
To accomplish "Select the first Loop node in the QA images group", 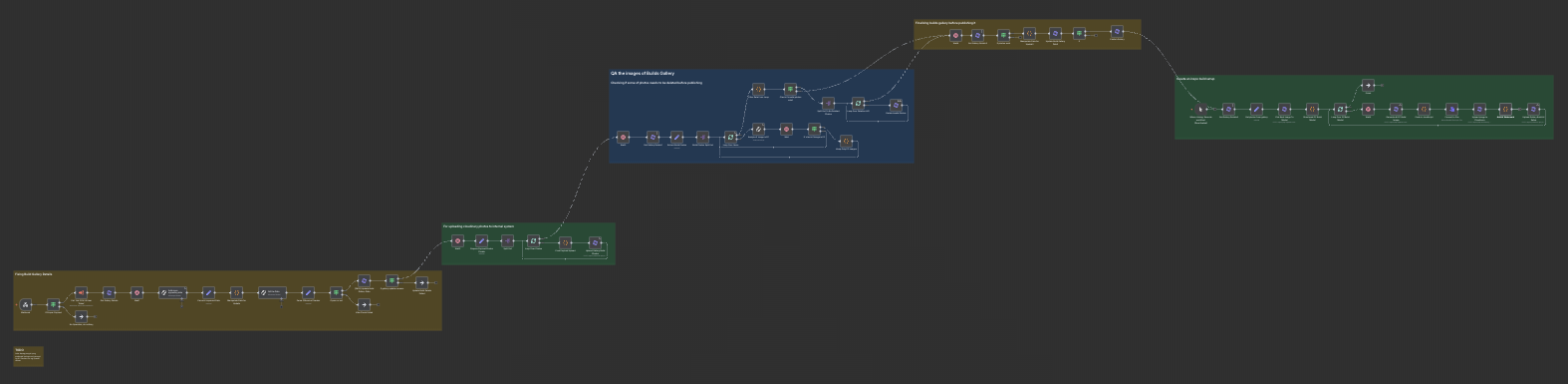I will point(730,137).
